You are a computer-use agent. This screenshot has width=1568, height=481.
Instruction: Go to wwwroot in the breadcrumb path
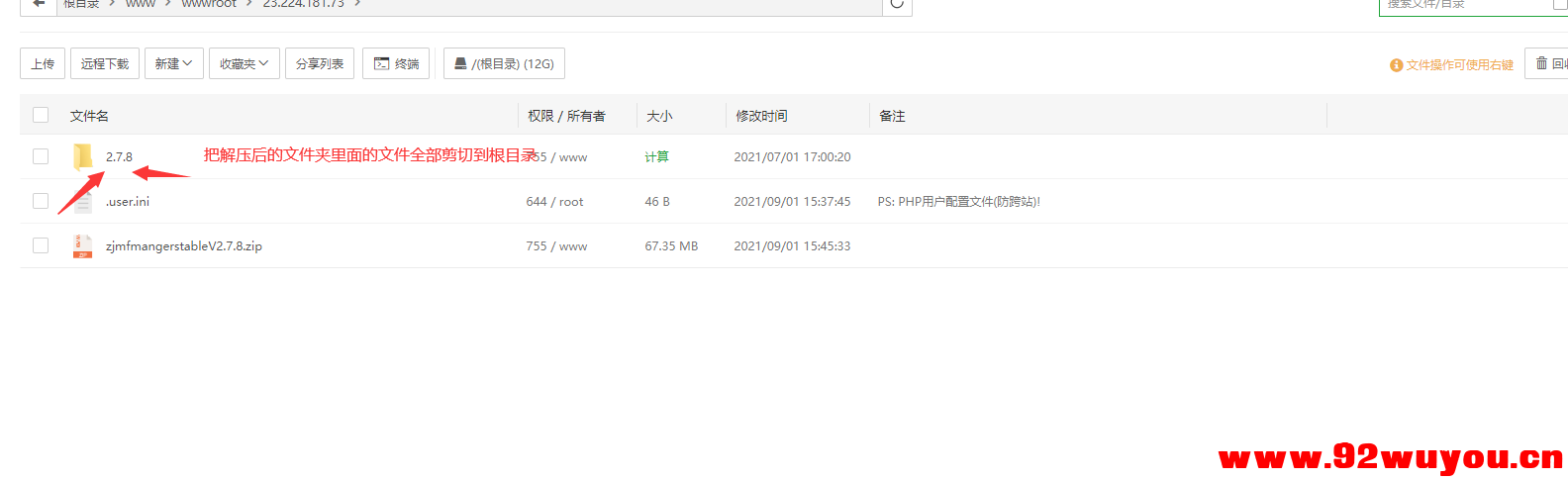209,4
